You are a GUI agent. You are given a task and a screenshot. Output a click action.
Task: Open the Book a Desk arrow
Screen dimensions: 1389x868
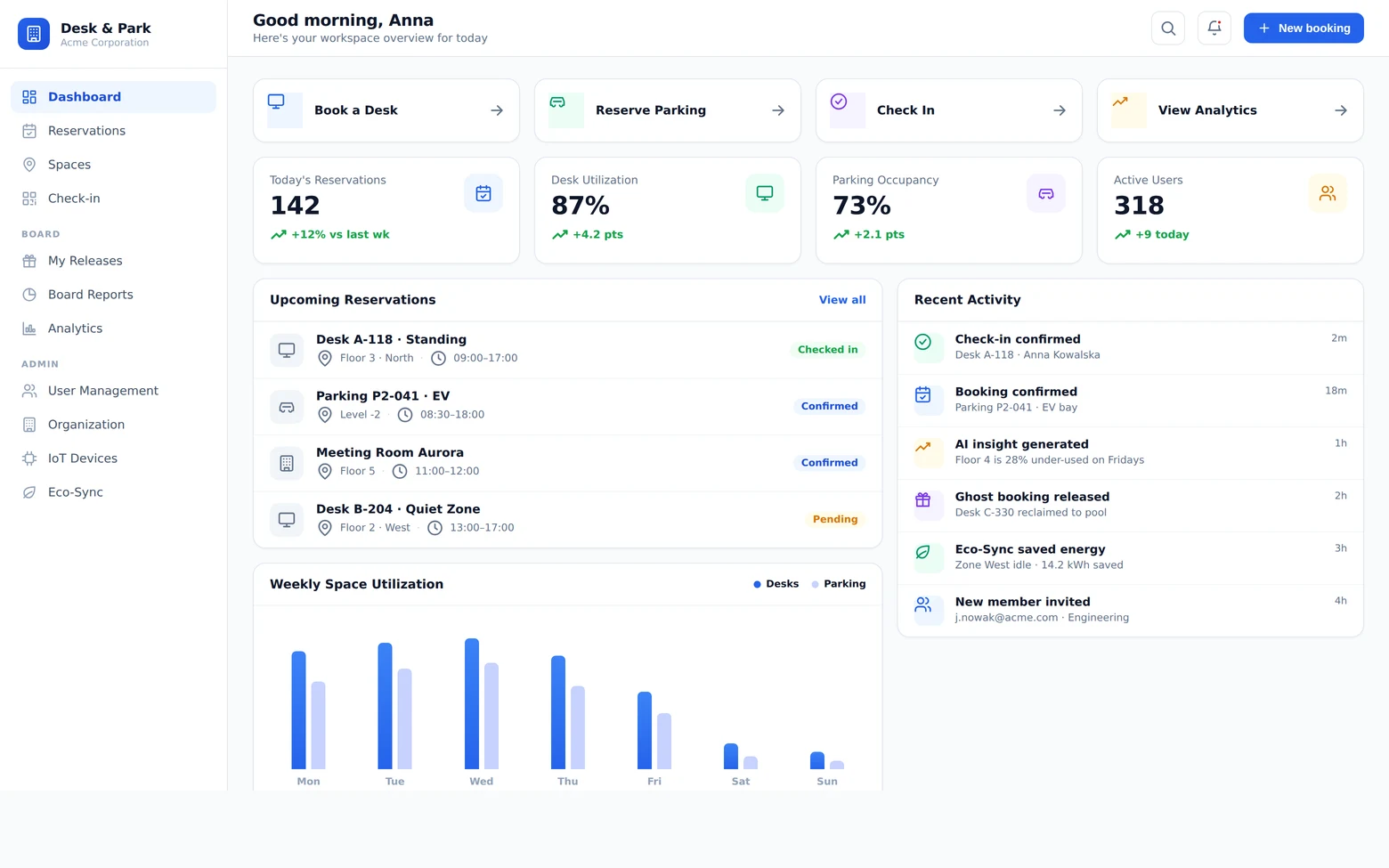[497, 110]
